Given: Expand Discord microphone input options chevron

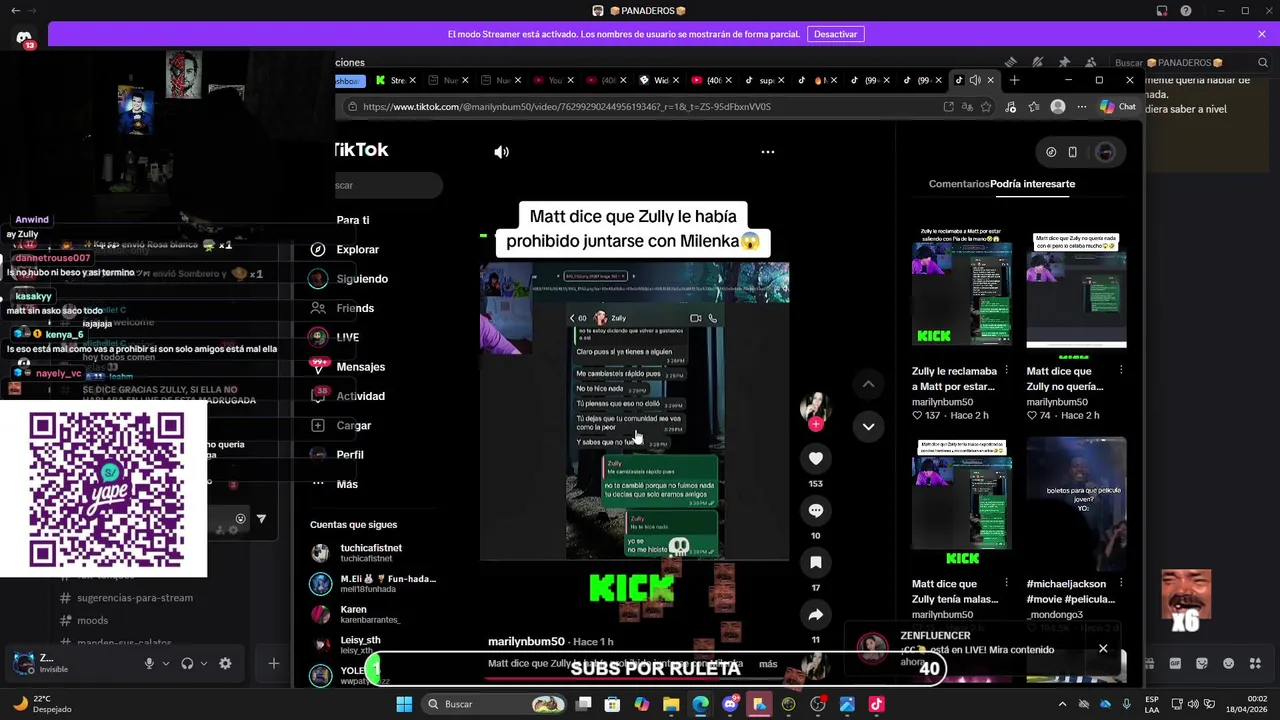Looking at the screenshot, I should click(166, 663).
